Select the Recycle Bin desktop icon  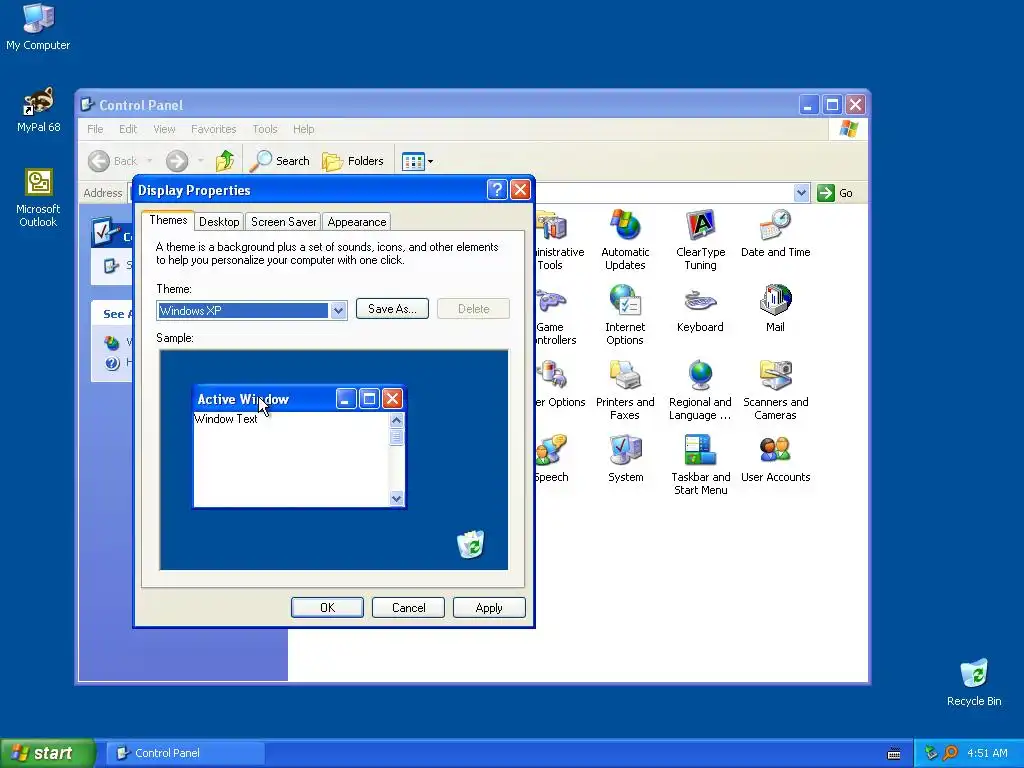click(x=974, y=683)
